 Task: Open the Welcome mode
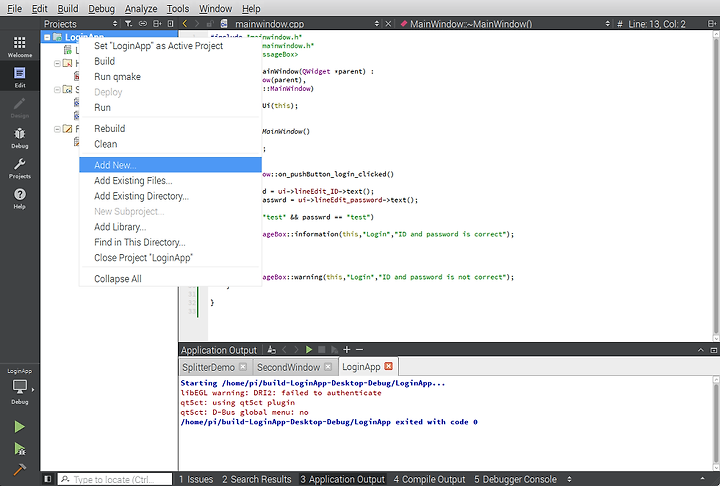tap(20, 46)
